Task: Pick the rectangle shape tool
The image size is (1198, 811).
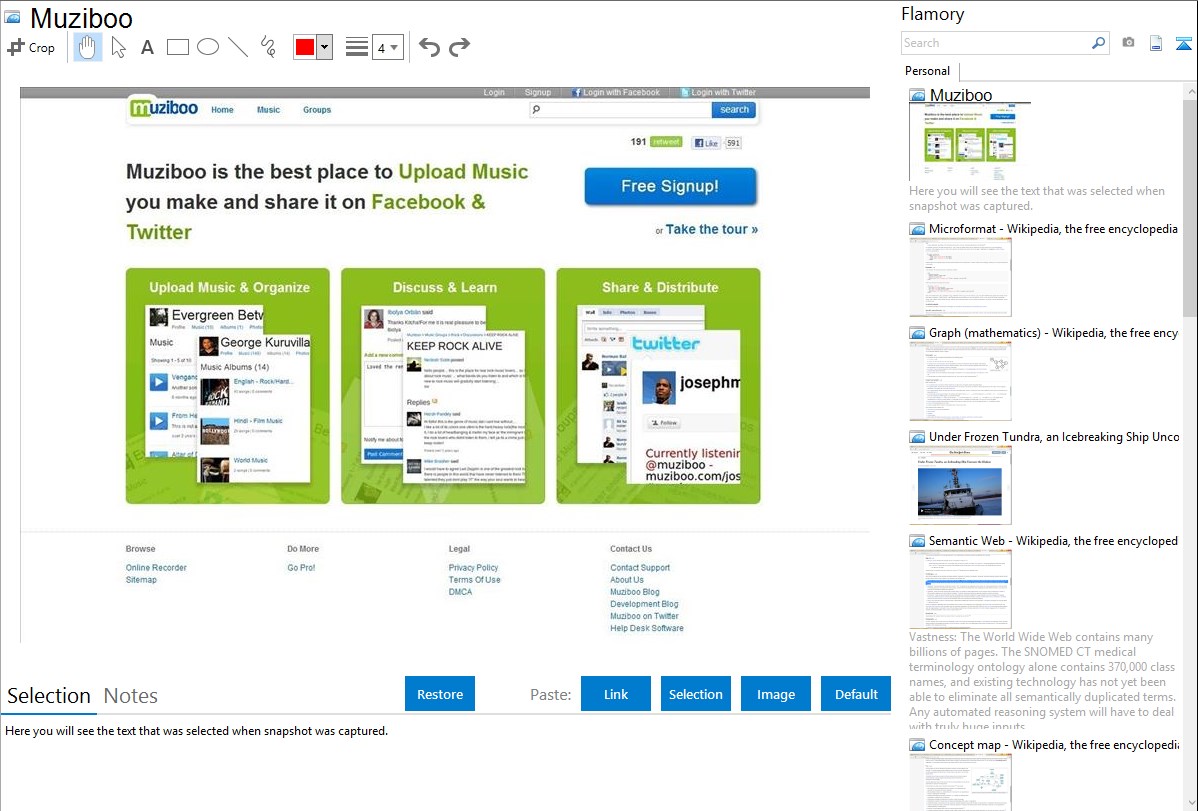Action: 178,47
